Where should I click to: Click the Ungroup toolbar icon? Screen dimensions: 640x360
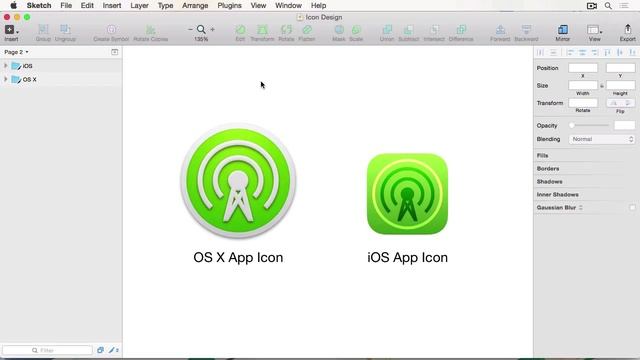[65, 29]
